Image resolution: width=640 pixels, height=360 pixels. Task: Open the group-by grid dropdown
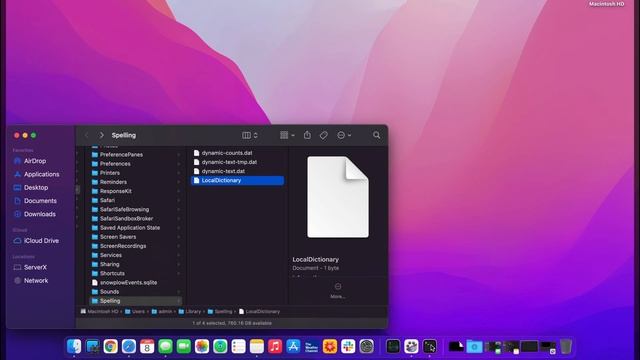coord(287,135)
